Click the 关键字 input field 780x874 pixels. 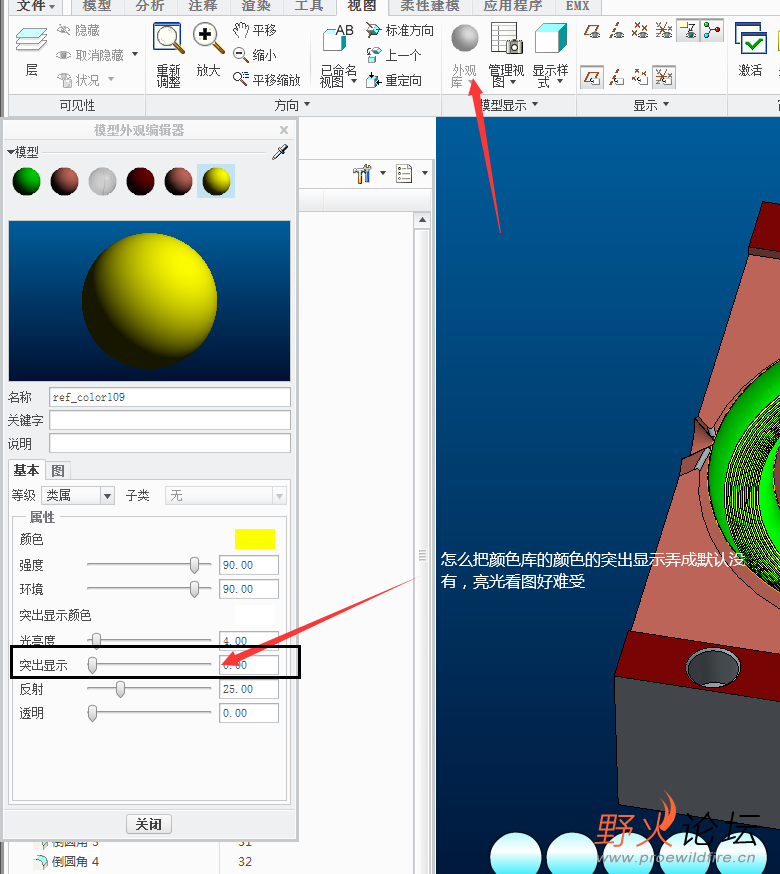(170, 420)
